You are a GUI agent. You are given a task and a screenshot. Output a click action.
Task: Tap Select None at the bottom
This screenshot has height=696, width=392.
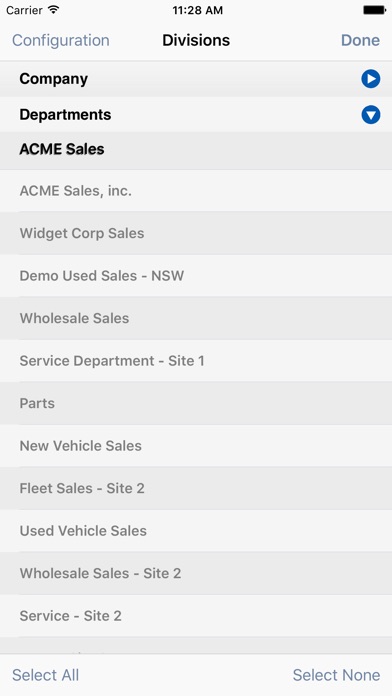(x=336, y=675)
